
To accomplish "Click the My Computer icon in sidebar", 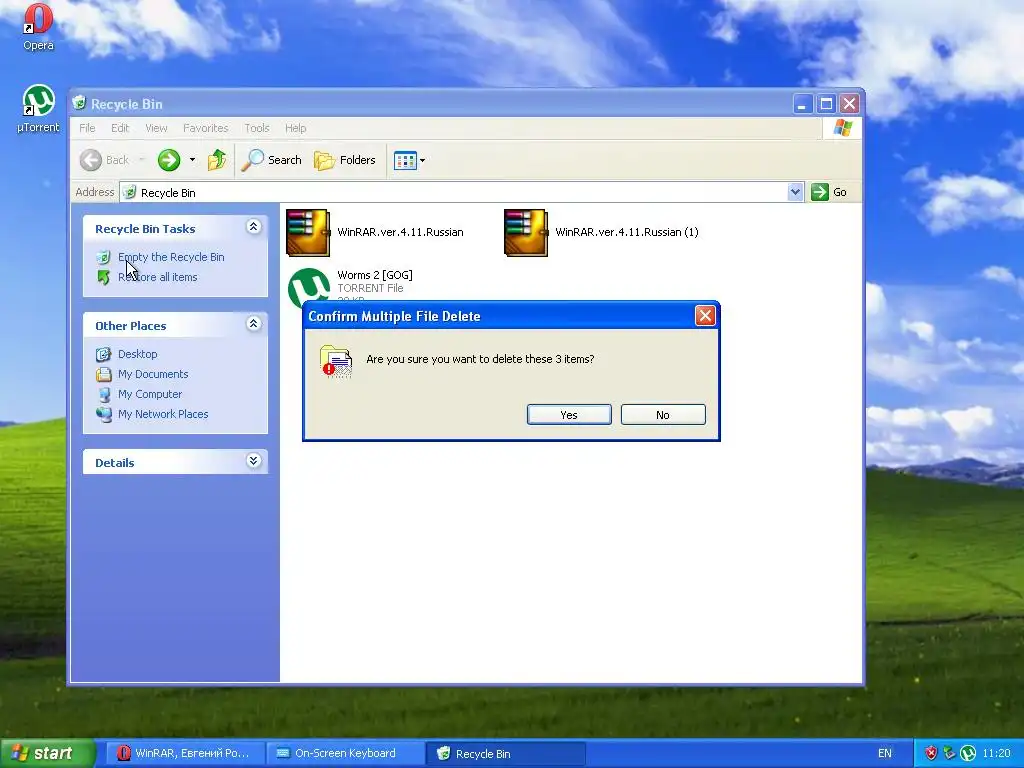I will pos(103,394).
